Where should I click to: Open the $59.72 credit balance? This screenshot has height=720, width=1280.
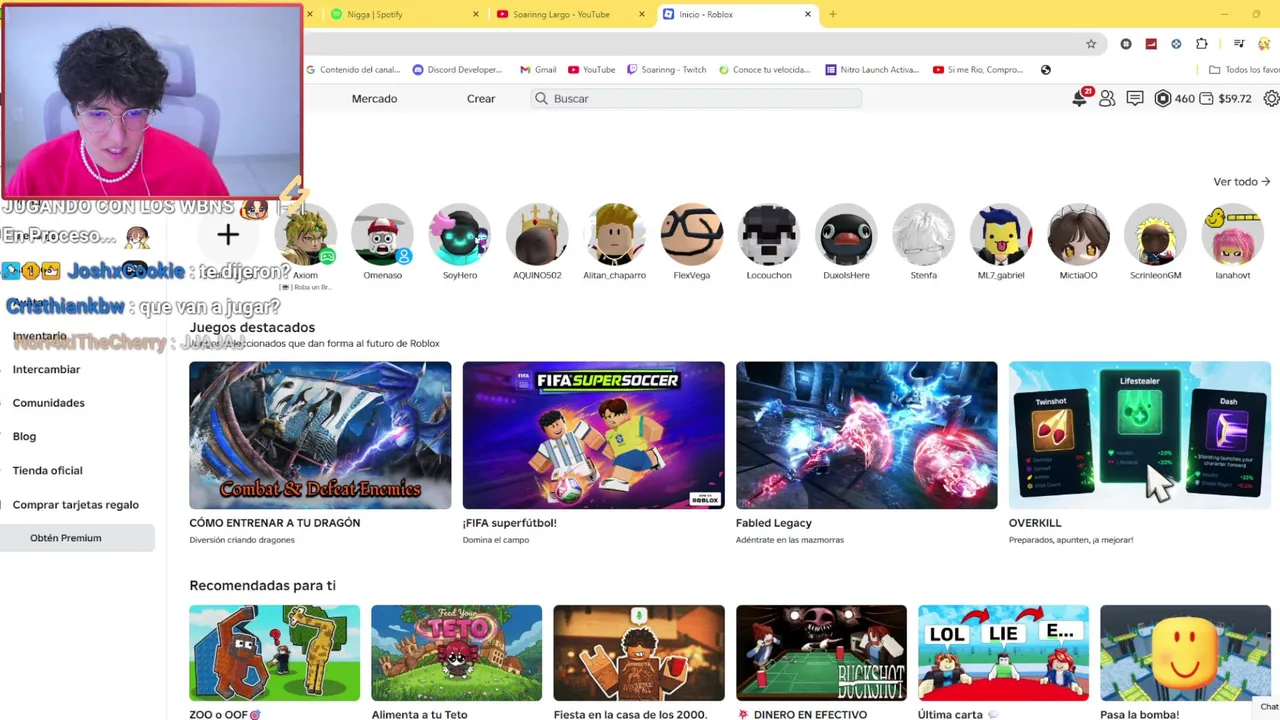[x=1226, y=99]
